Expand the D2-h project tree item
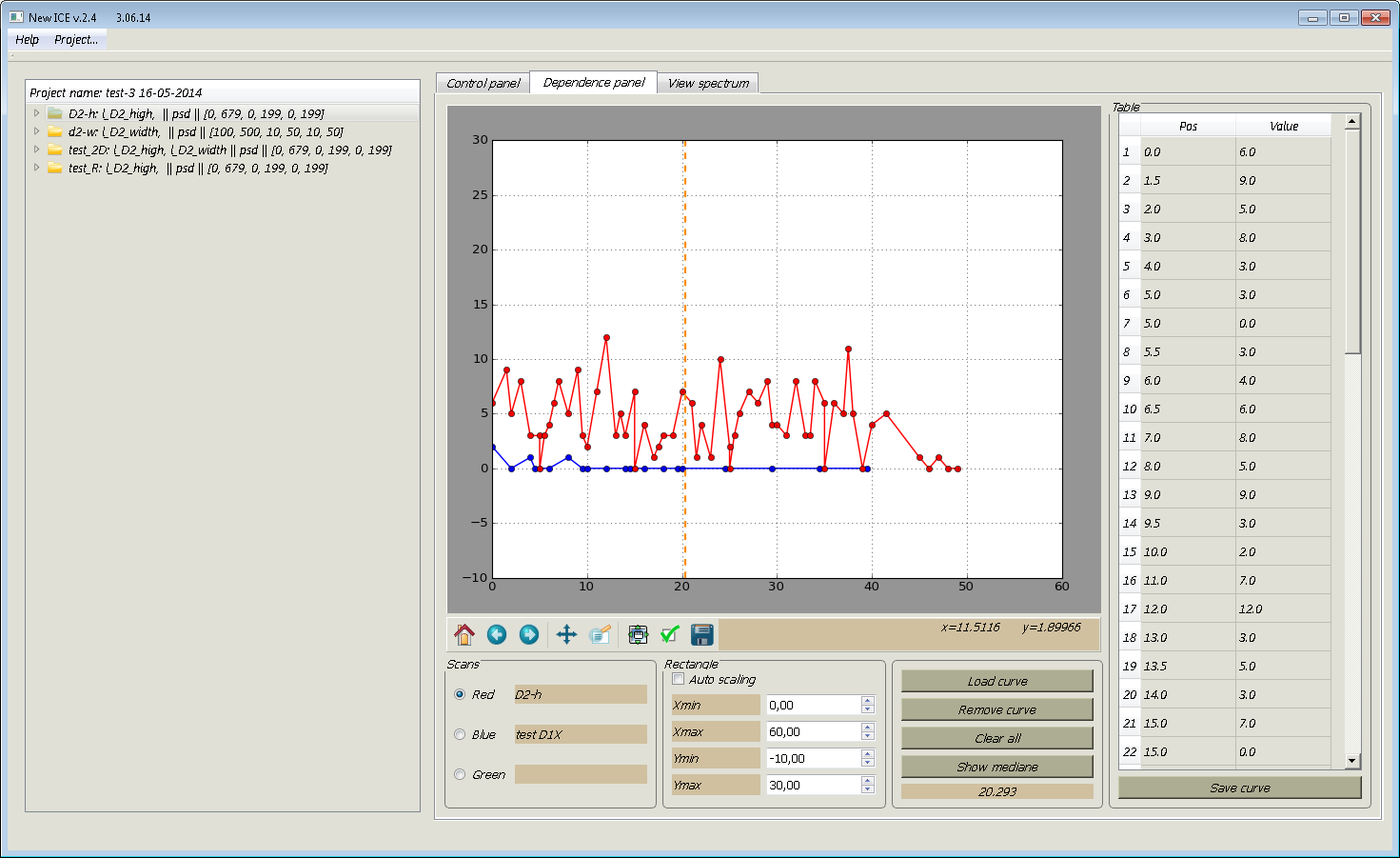 tap(37, 113)
